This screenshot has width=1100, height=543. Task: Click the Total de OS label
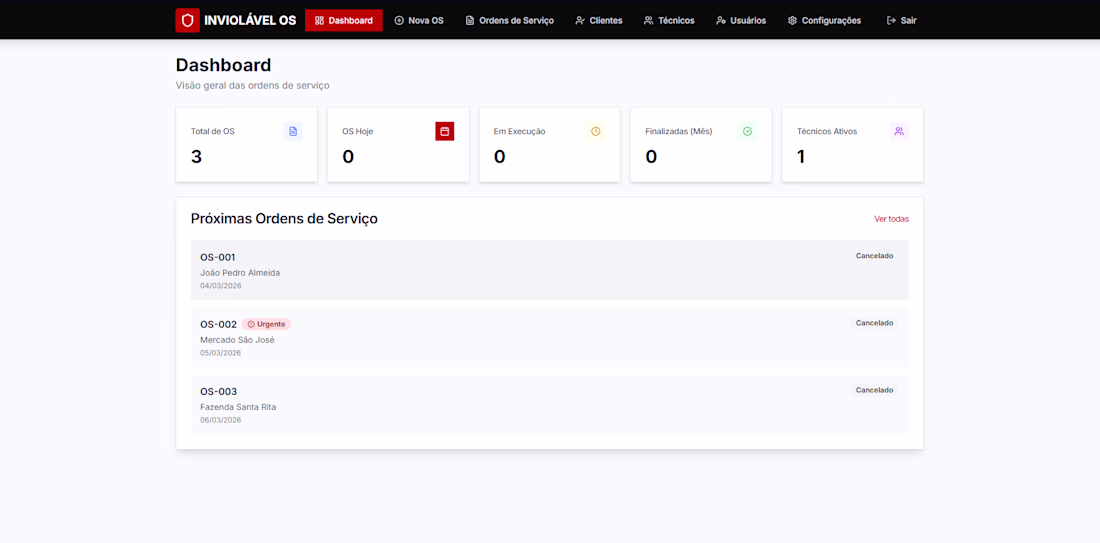pos(213,131)
